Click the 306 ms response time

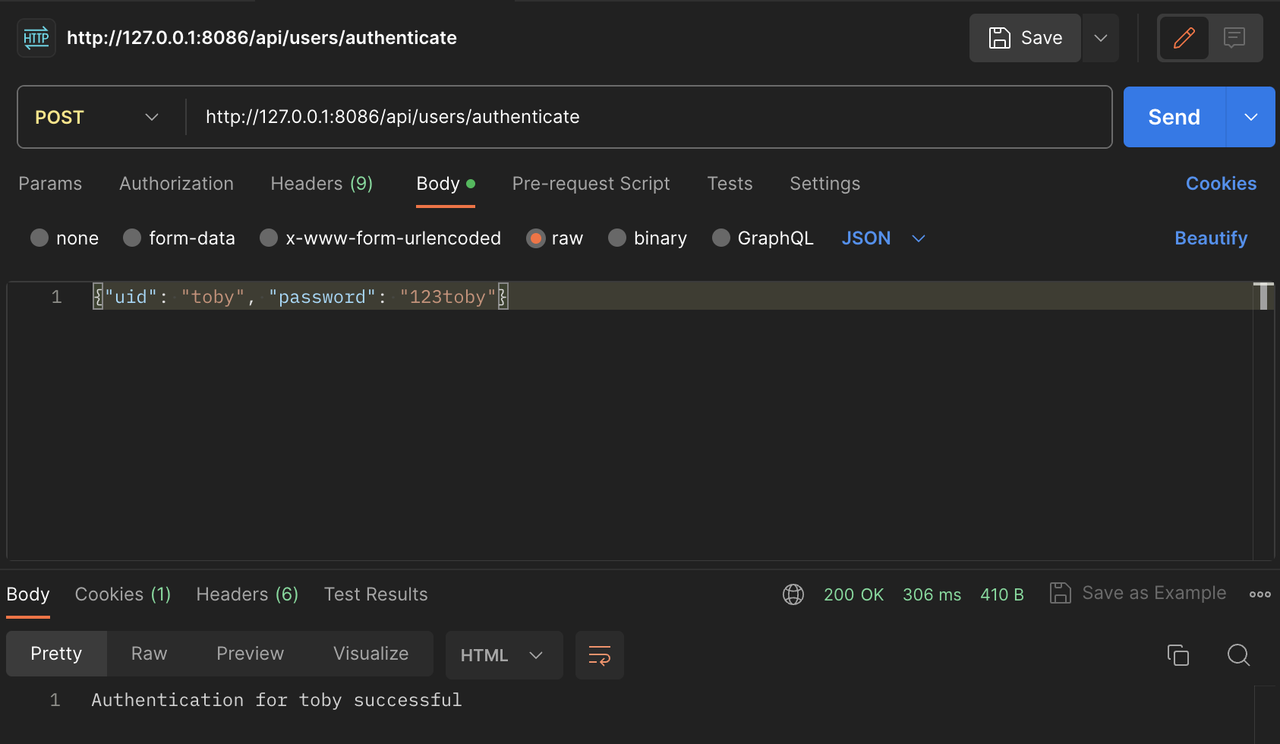coord(932,594)
